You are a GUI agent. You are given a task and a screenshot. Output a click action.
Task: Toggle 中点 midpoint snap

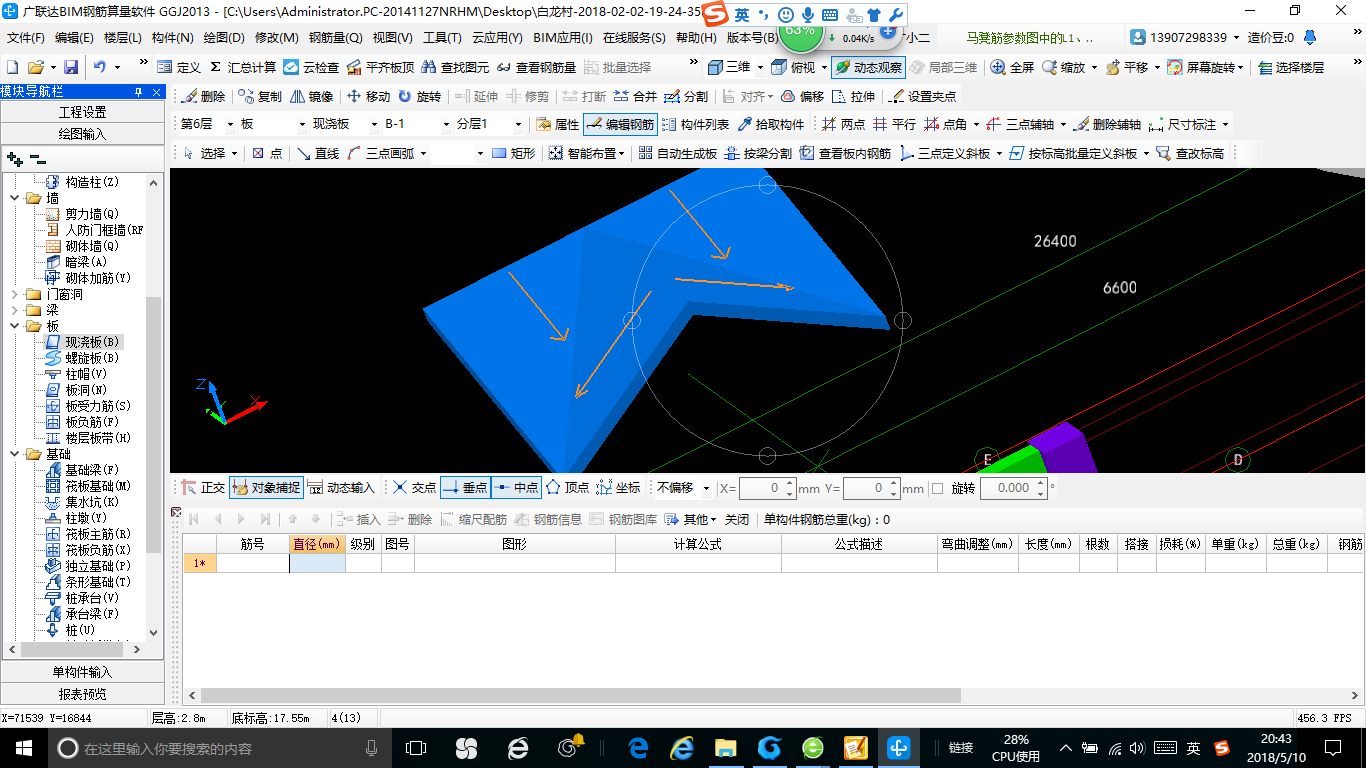[516, 487]
